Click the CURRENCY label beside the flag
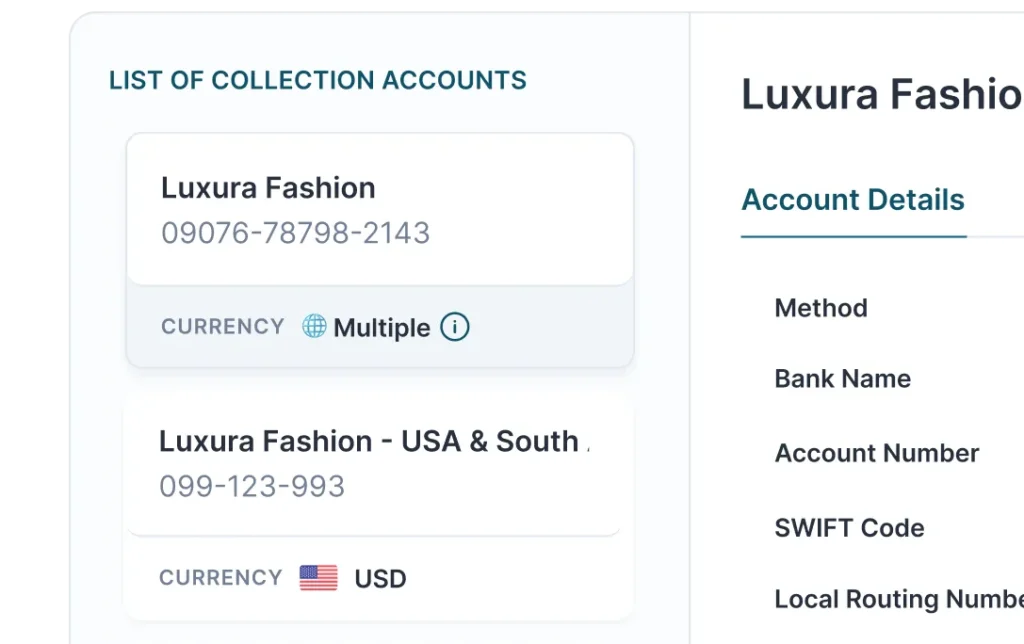The height and width of the screenshot is (644, 1024). pos(220,578)
